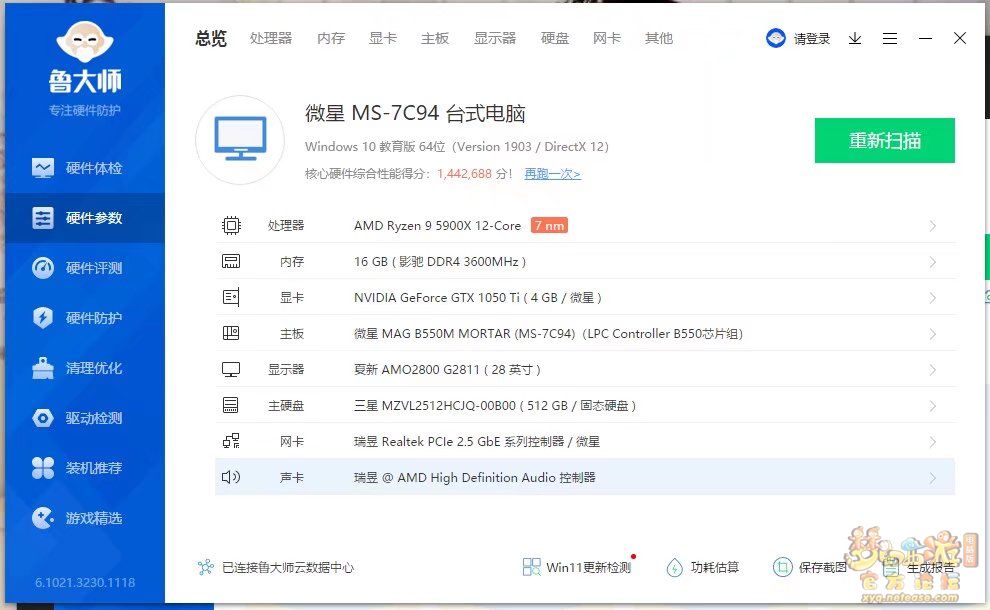This screenshot has width=990, height=610.
Task: Click the login avatar icon
Action: coord(775,39)
